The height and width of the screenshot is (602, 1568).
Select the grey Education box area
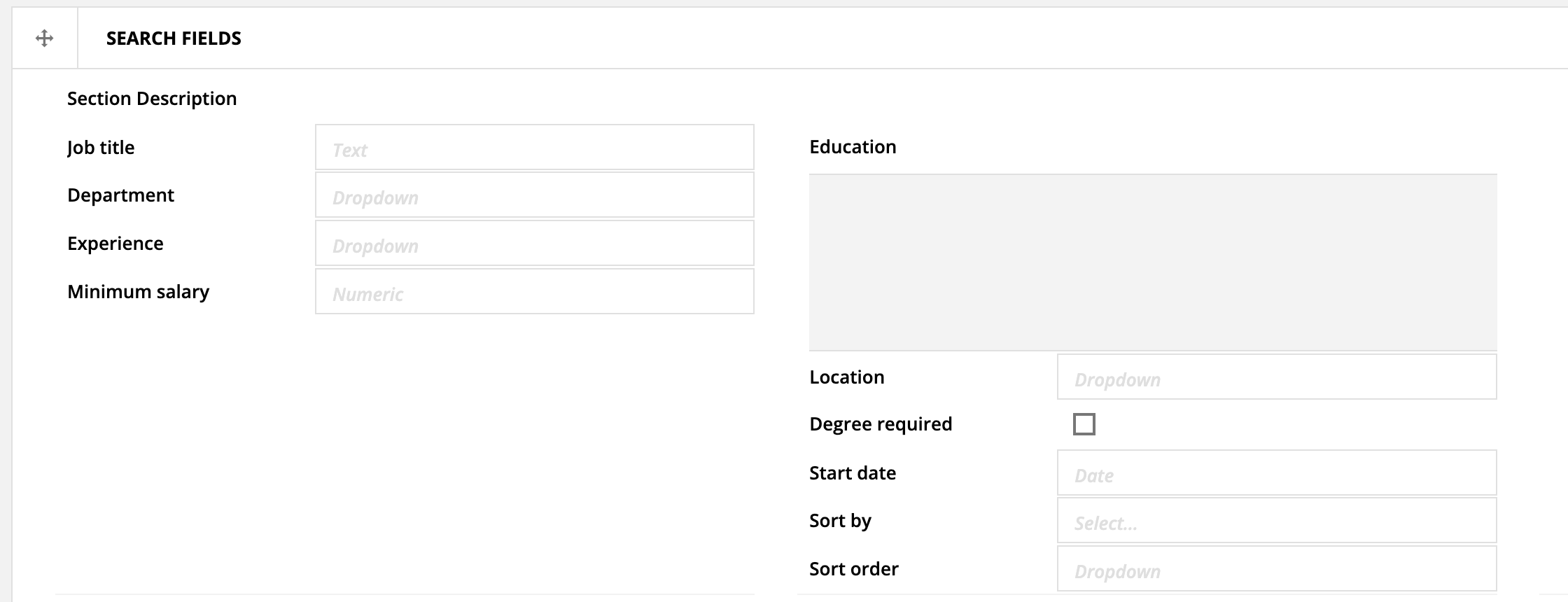pyautogui.click(x=1152, y=262)
